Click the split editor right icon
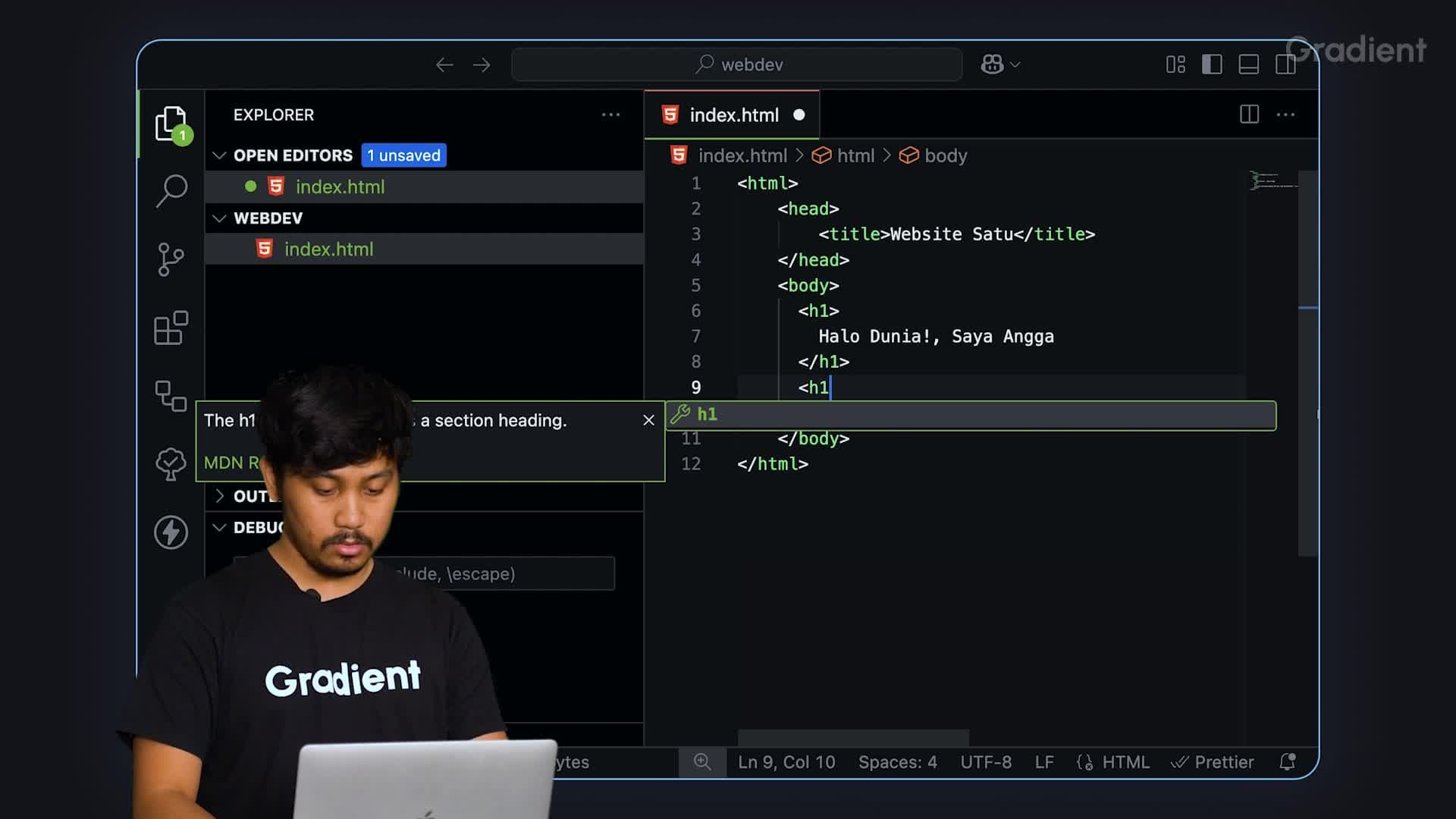 pyautogui.click(x=1249, y=115)
